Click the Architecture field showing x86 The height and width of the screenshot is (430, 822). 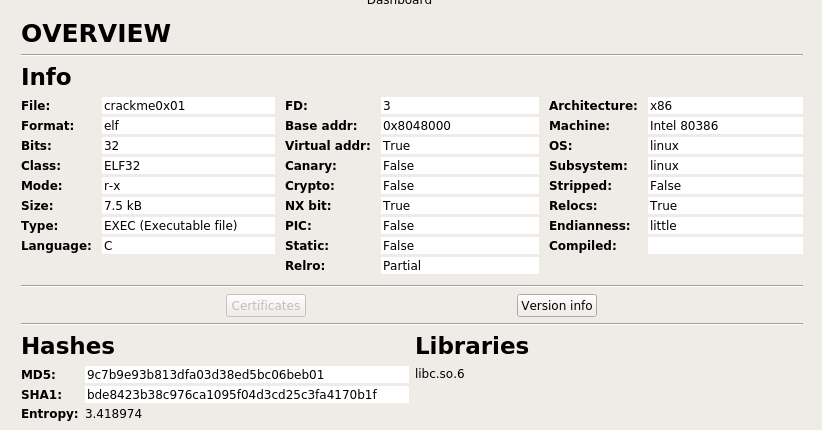tap(725, 105)
